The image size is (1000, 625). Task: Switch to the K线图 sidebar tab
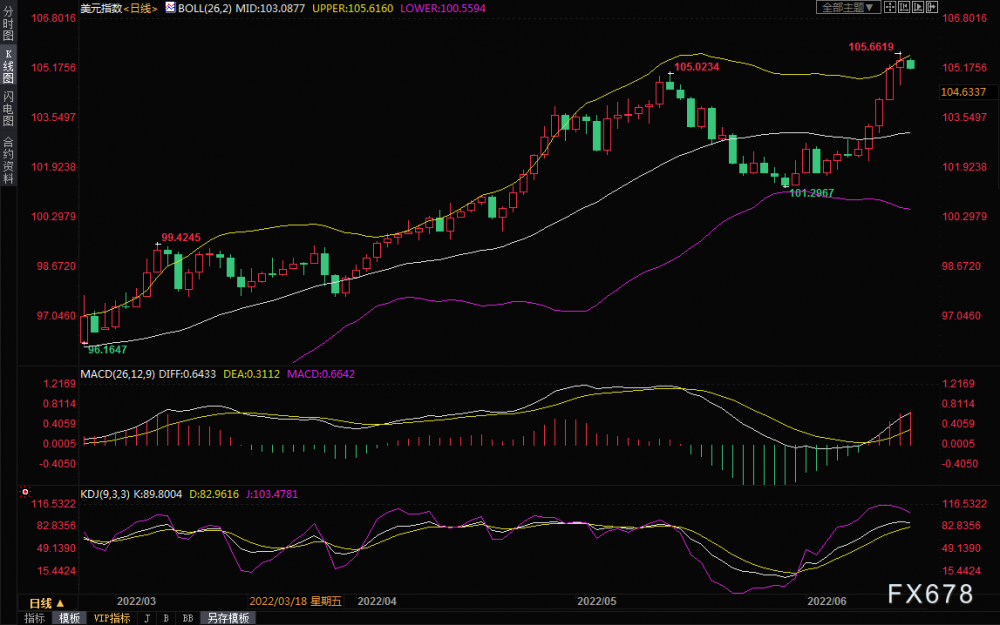coord(8,66)
